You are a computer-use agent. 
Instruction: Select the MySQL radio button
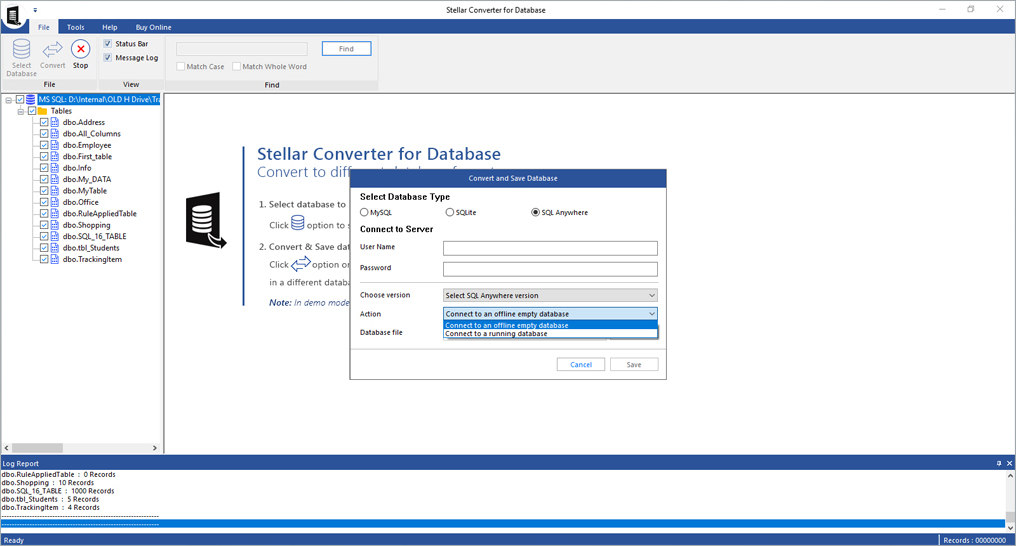point(365,212)
